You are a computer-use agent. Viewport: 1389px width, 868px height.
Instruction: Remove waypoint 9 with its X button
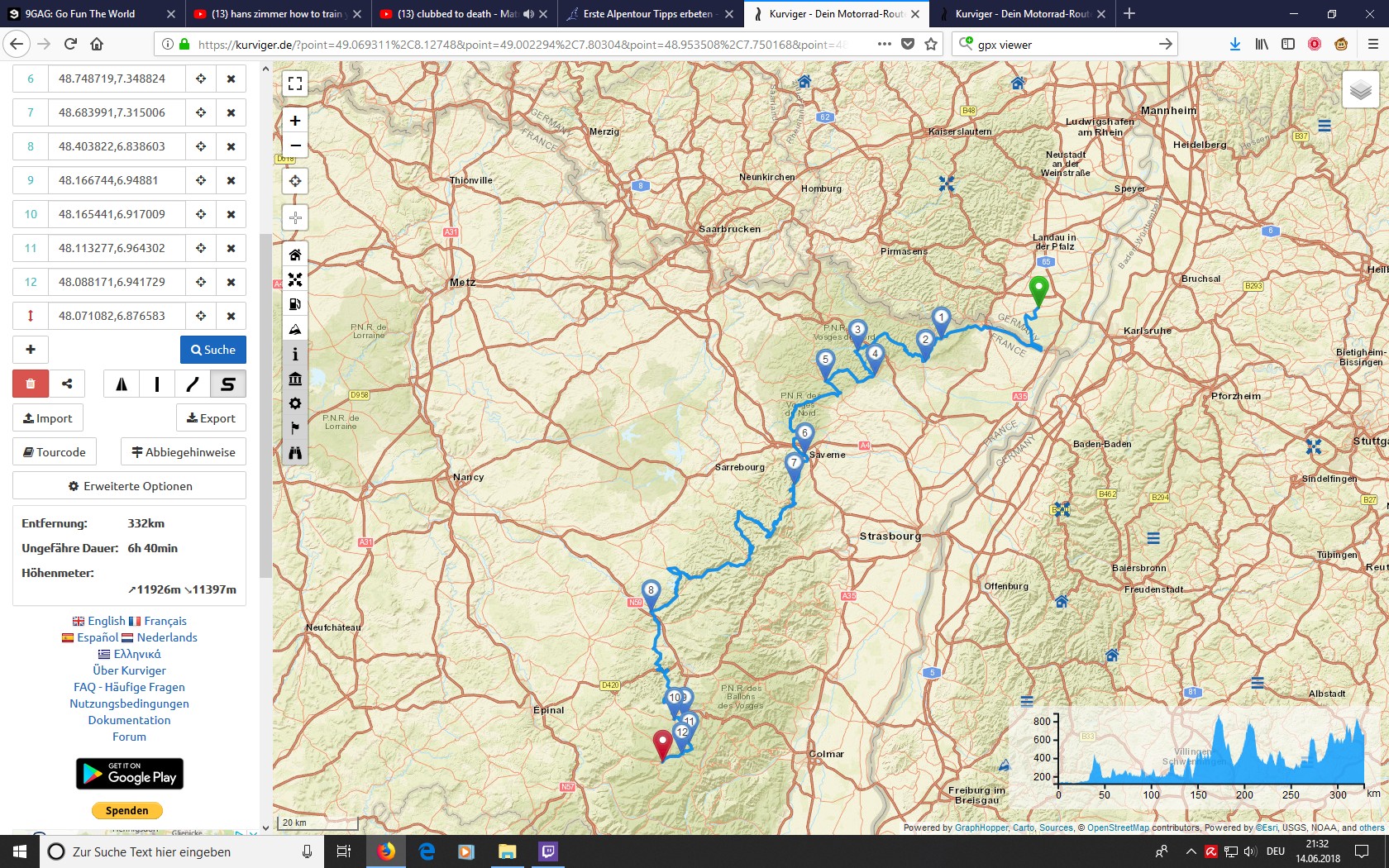pos(231,180)
